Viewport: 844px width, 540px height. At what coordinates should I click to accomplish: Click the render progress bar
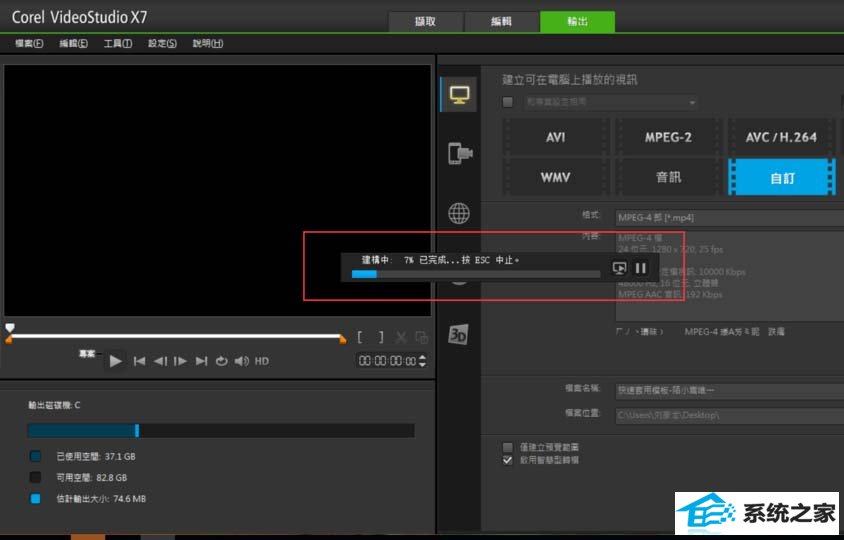click(x=476, y=274)
